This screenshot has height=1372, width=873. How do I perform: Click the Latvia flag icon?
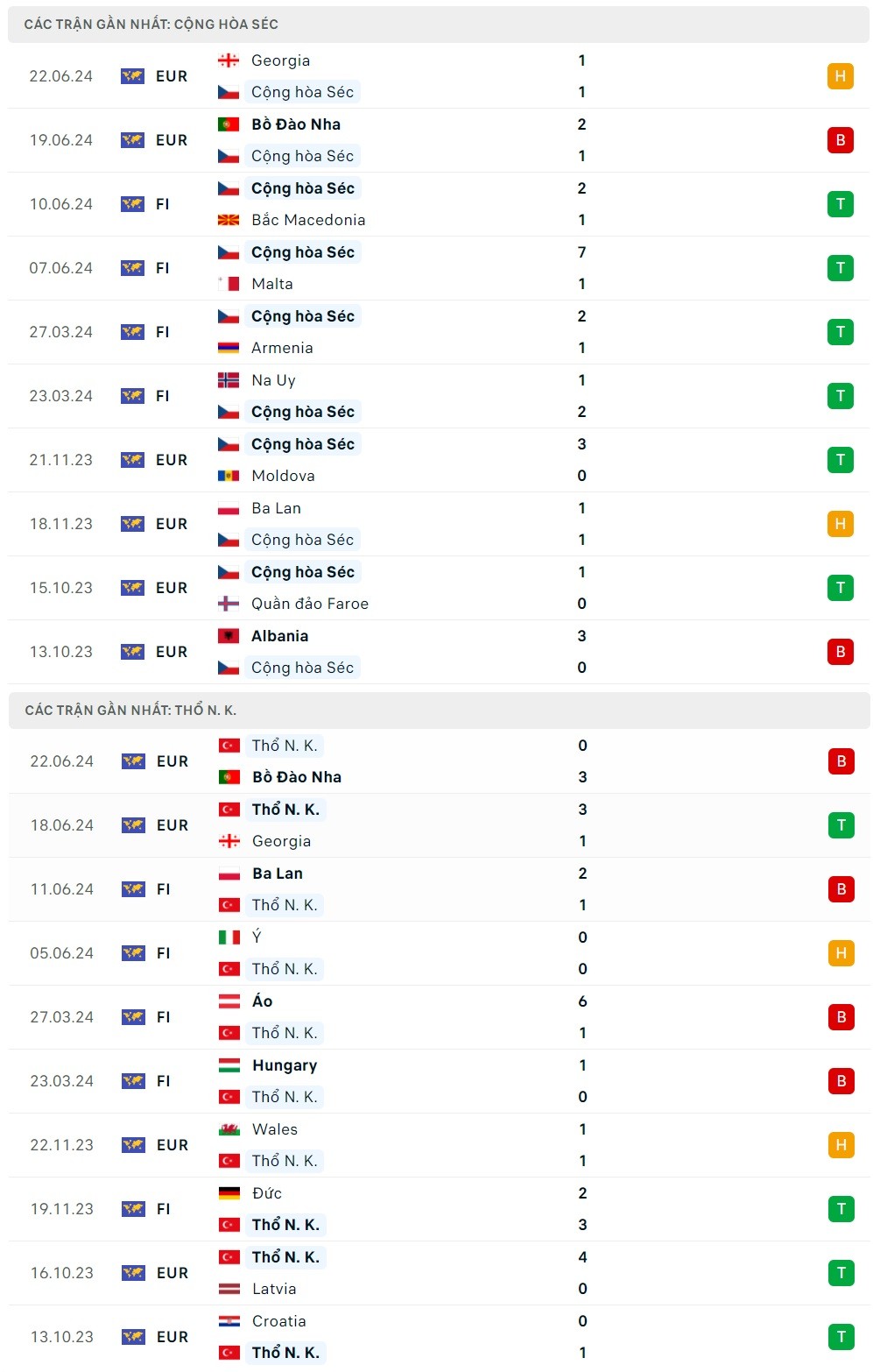pos(229,1289)
